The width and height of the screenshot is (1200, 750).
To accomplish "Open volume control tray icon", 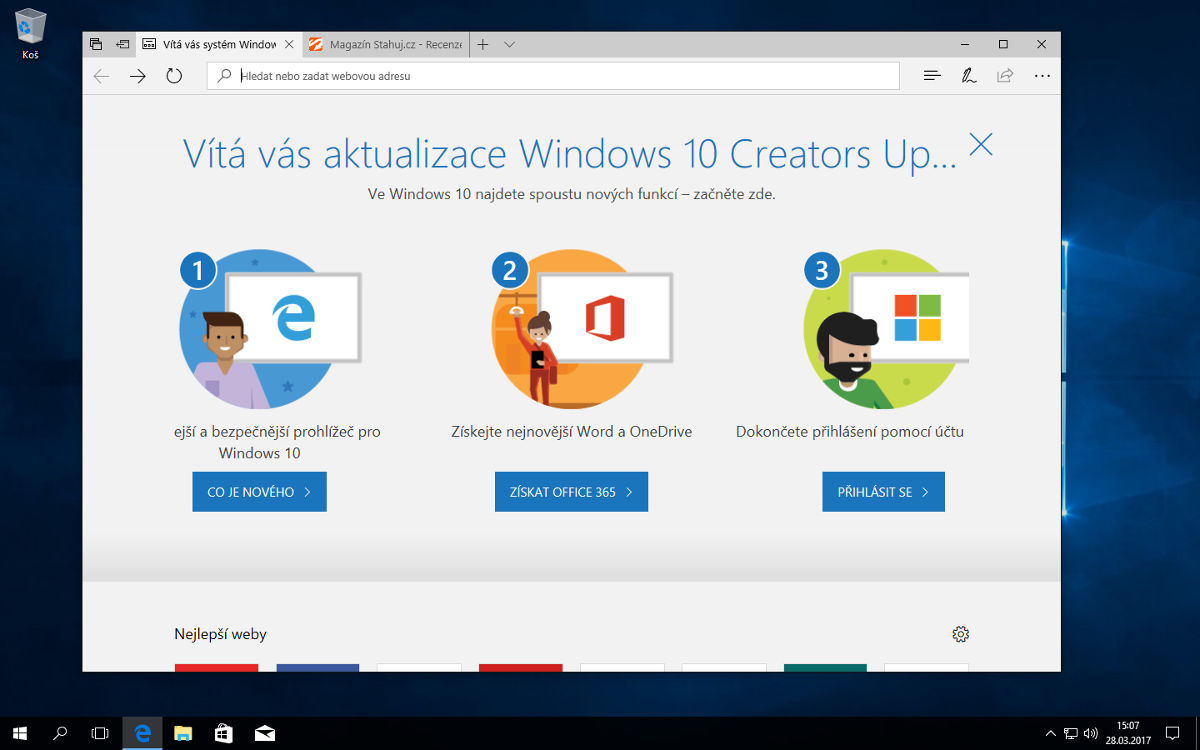I will coord(1090,733).
